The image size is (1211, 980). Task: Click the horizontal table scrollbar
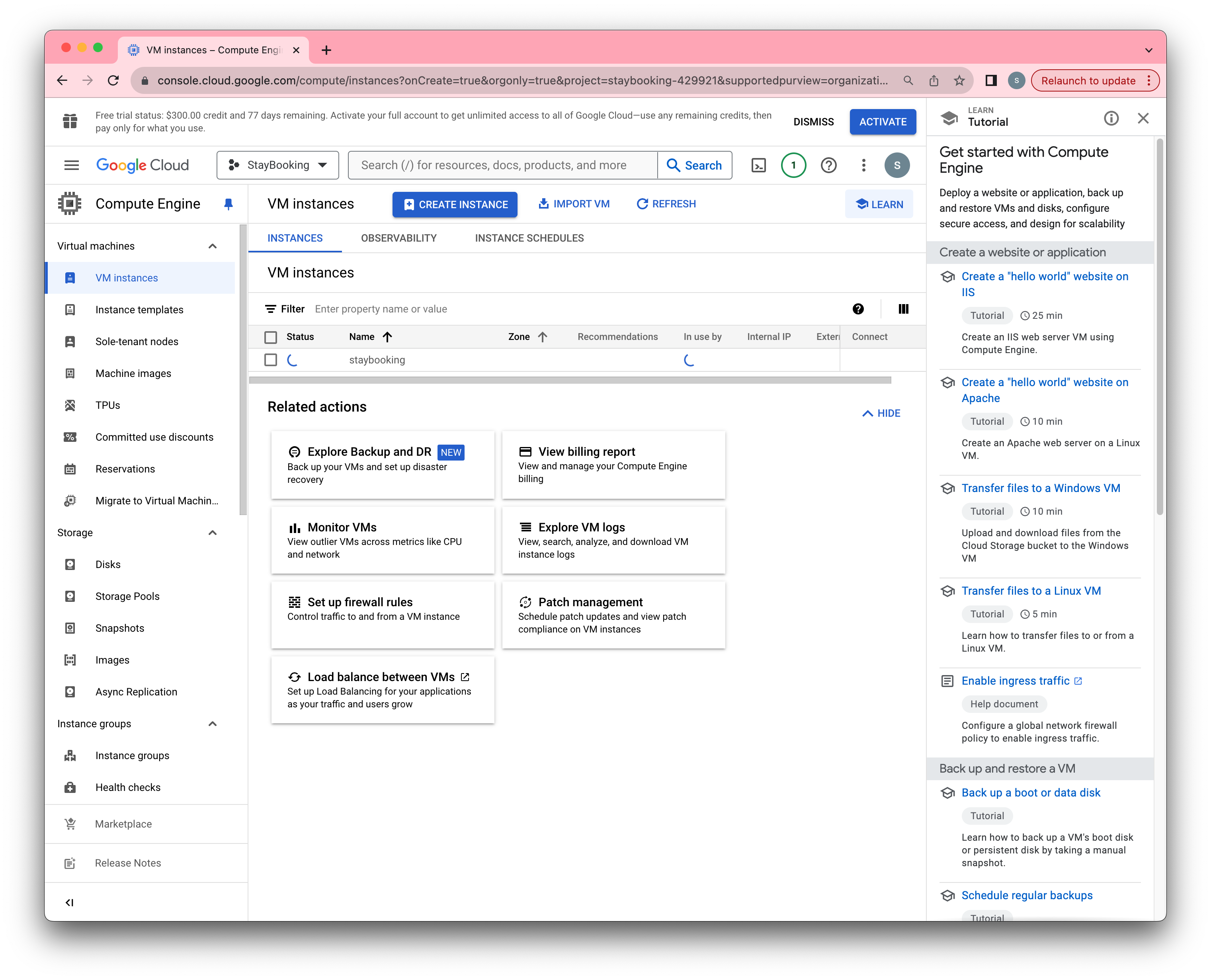570,381
